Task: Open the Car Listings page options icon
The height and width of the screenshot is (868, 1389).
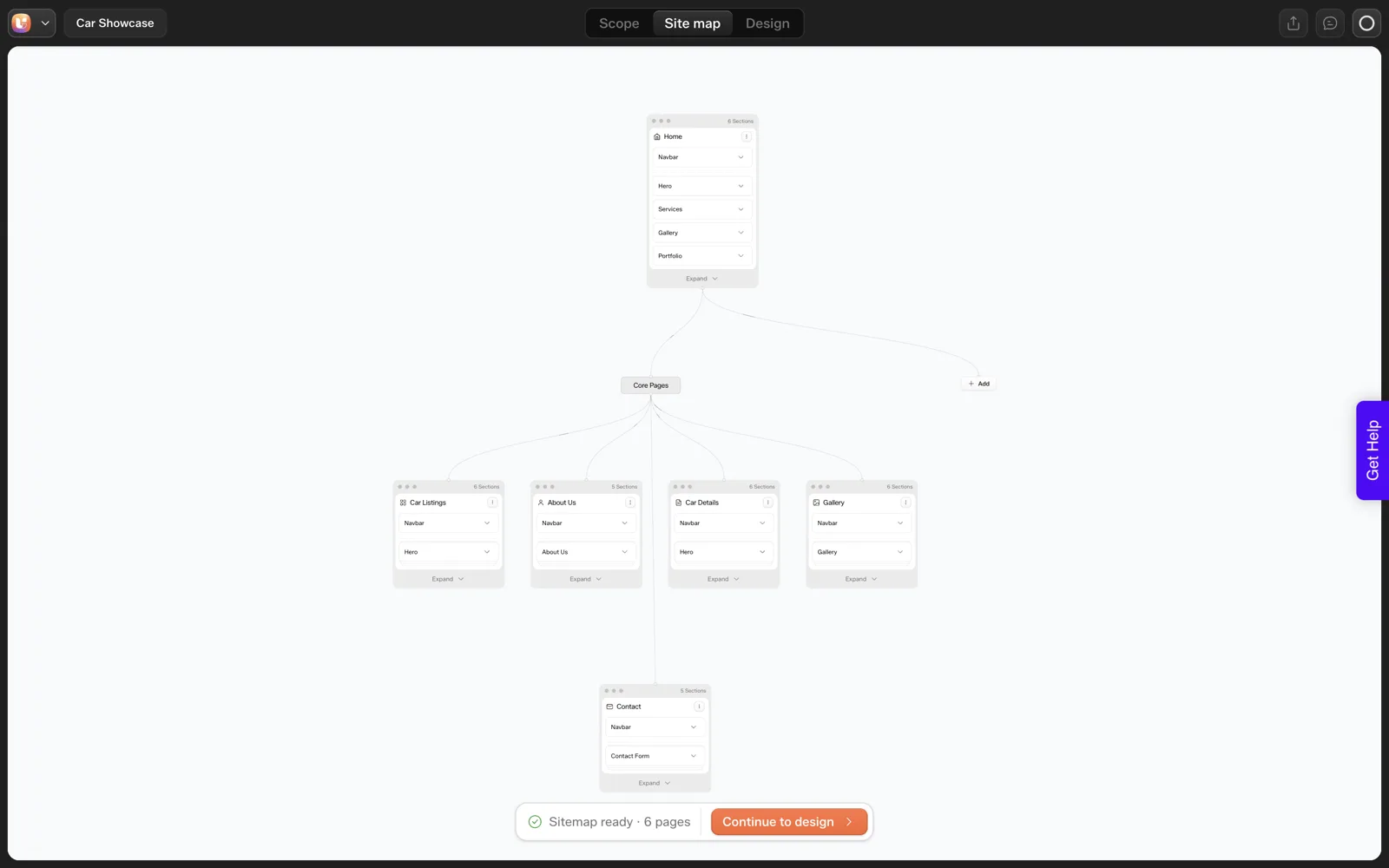Action: (x=492, y=503)
